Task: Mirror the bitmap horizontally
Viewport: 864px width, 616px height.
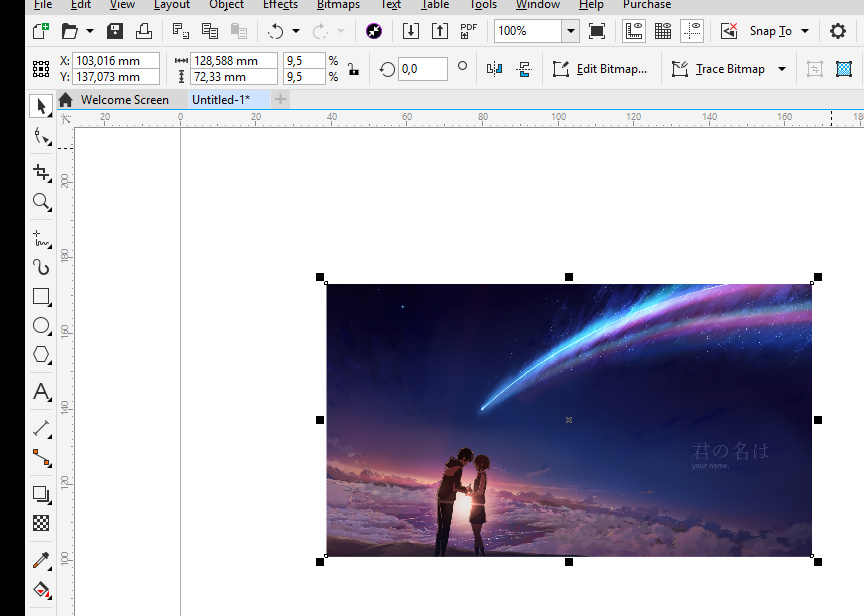Action: coord(494,69)
